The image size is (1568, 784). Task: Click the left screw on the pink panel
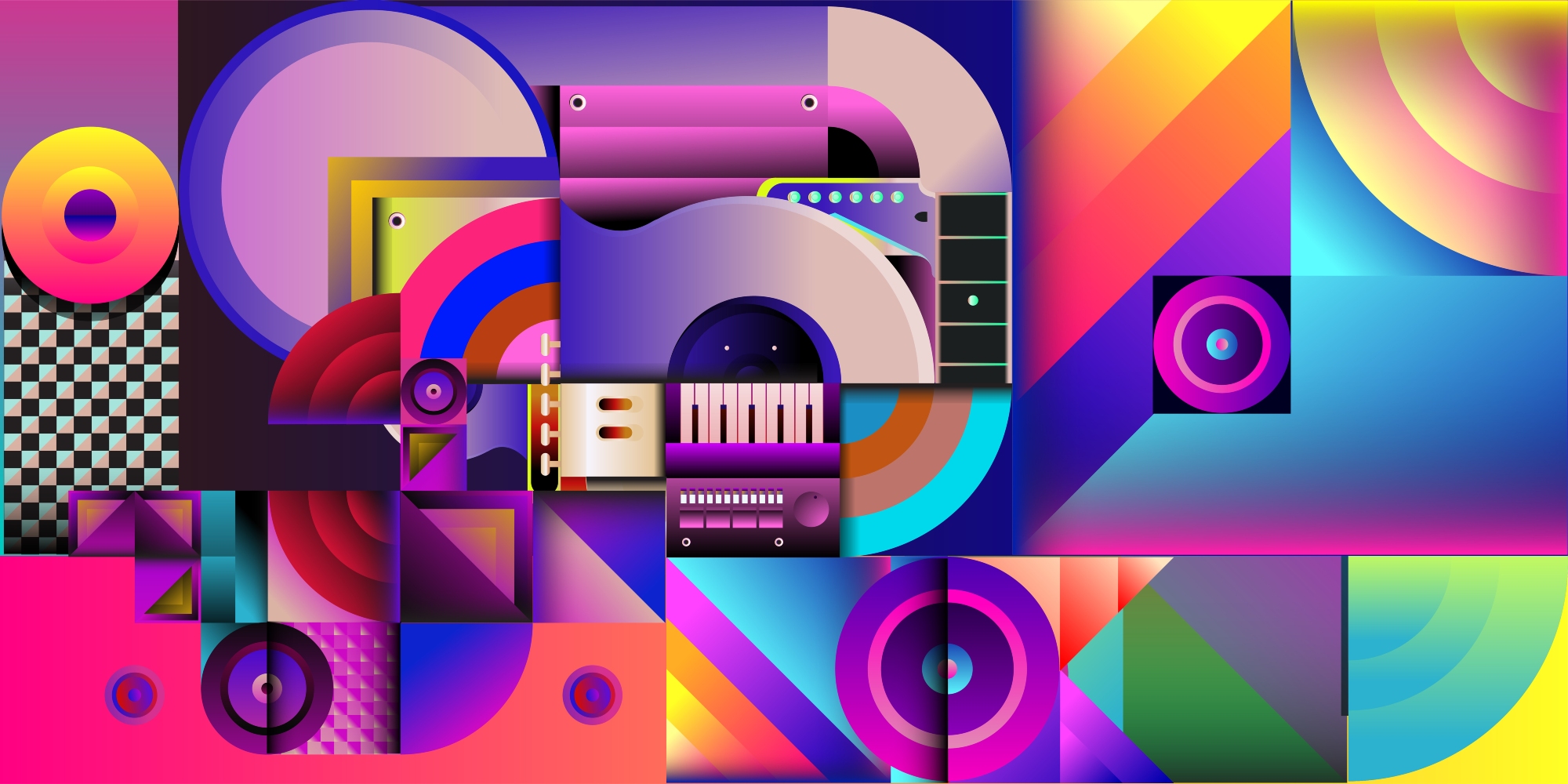click(x=578, y=103)
